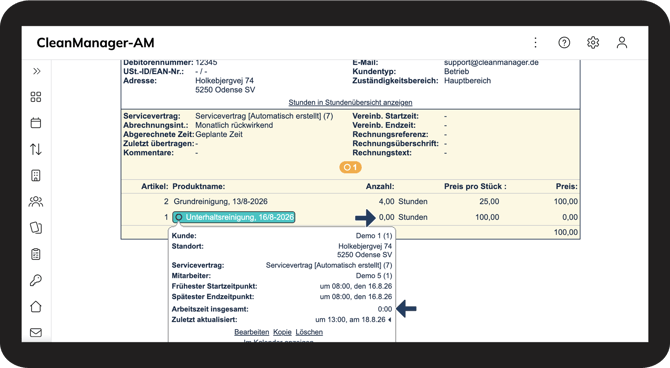Open the documents pages icon in sidebar
Viewport: 670px width, 368px height.
(x=36, y=228)
